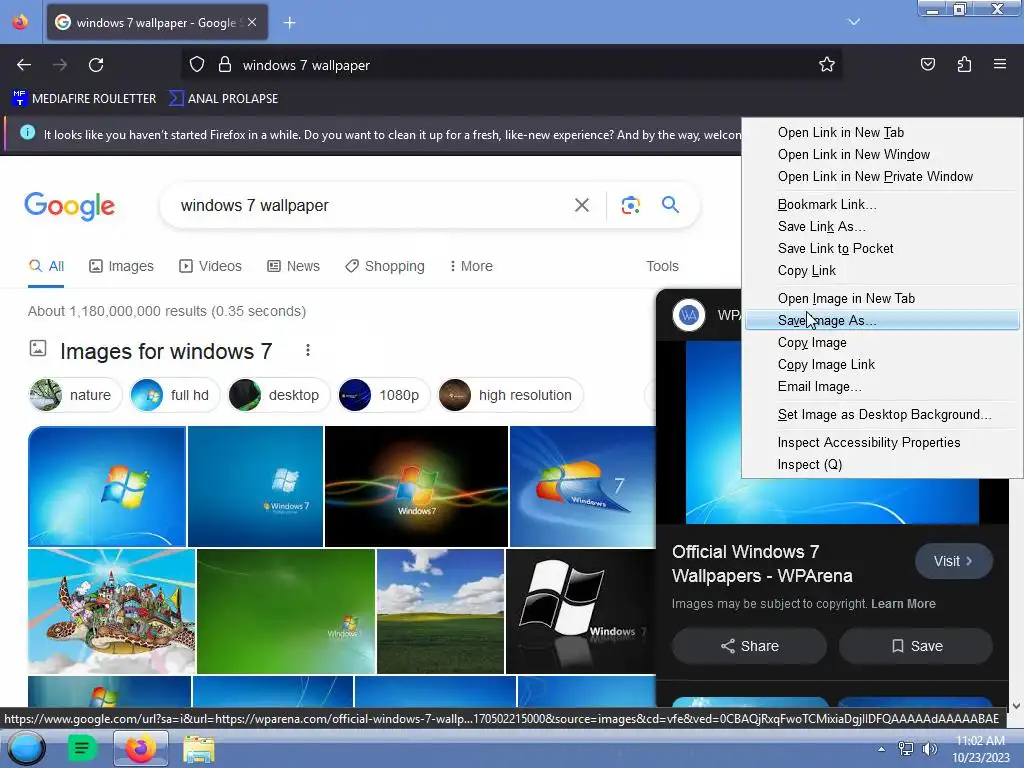Choose Copy Link in context menu

click(x=882, y=270)
